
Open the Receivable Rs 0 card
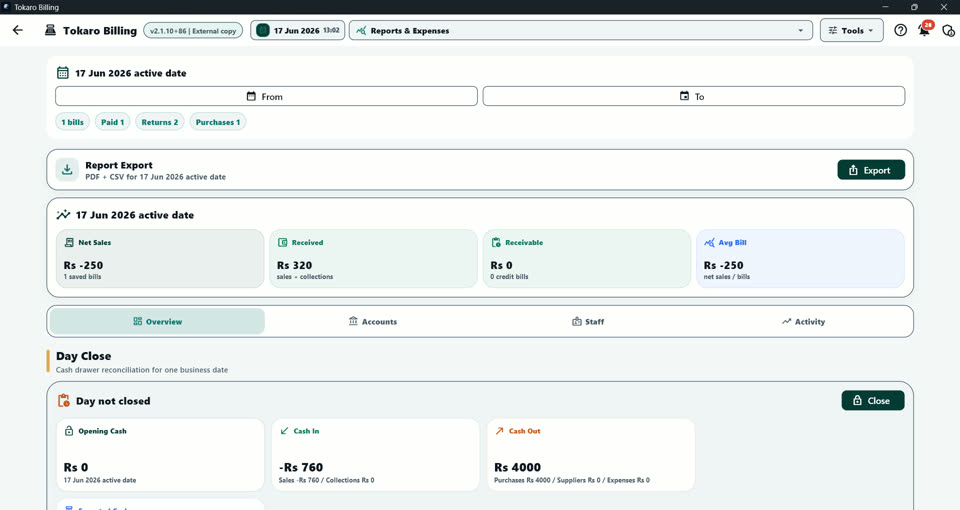(587, 258)
